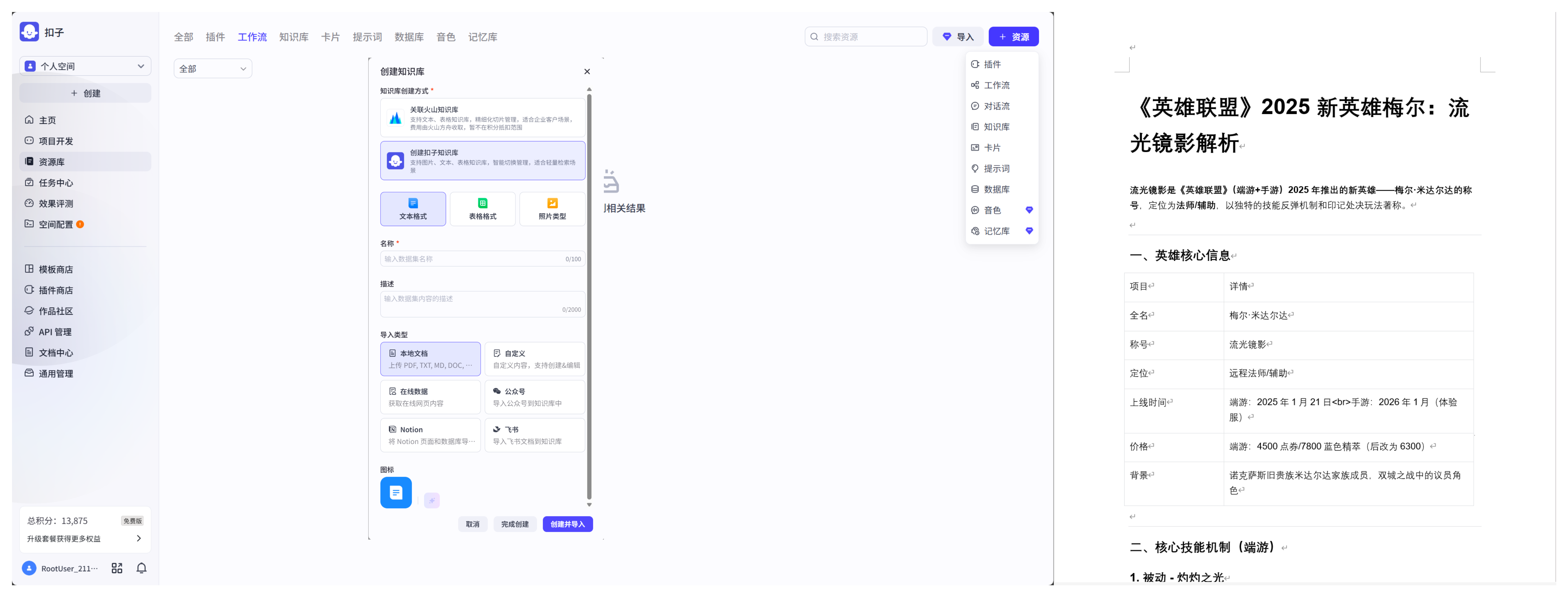This screenshot has height=597, width=1568.
Task: Open the 全部 filter dropdown
Action: click(212, 69)
